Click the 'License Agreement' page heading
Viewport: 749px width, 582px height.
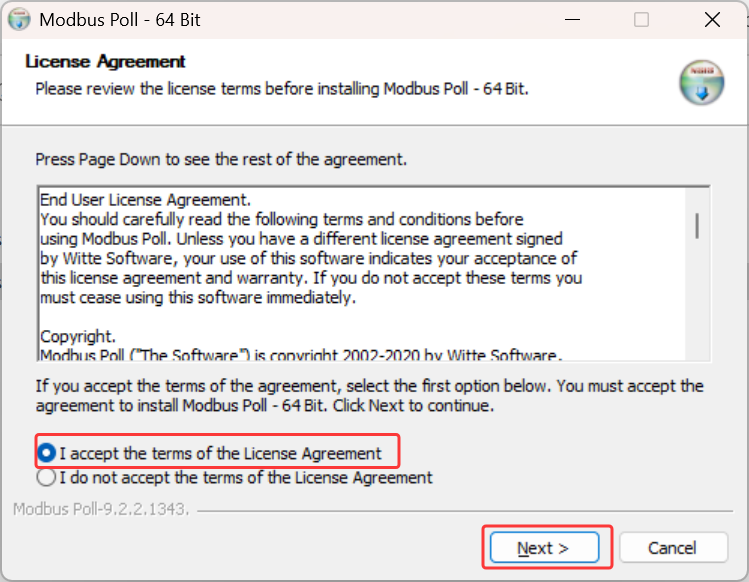(105, 61)
